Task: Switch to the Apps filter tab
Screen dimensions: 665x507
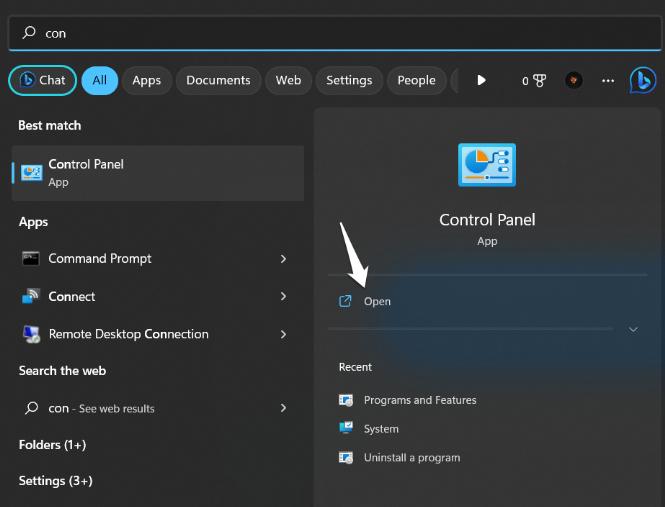Action: point(147,80)
